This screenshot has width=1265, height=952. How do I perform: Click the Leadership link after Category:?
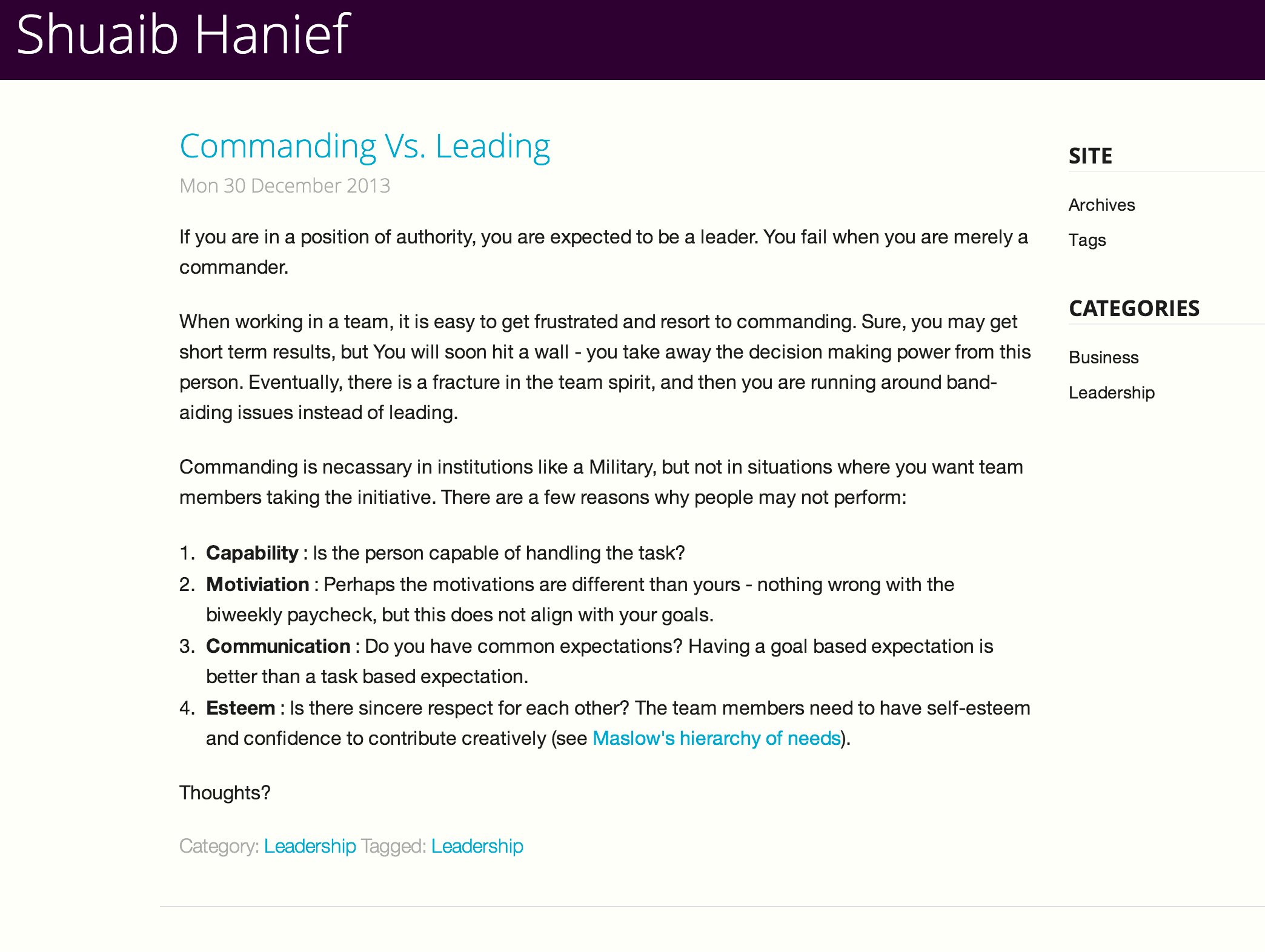pos(310,846)
